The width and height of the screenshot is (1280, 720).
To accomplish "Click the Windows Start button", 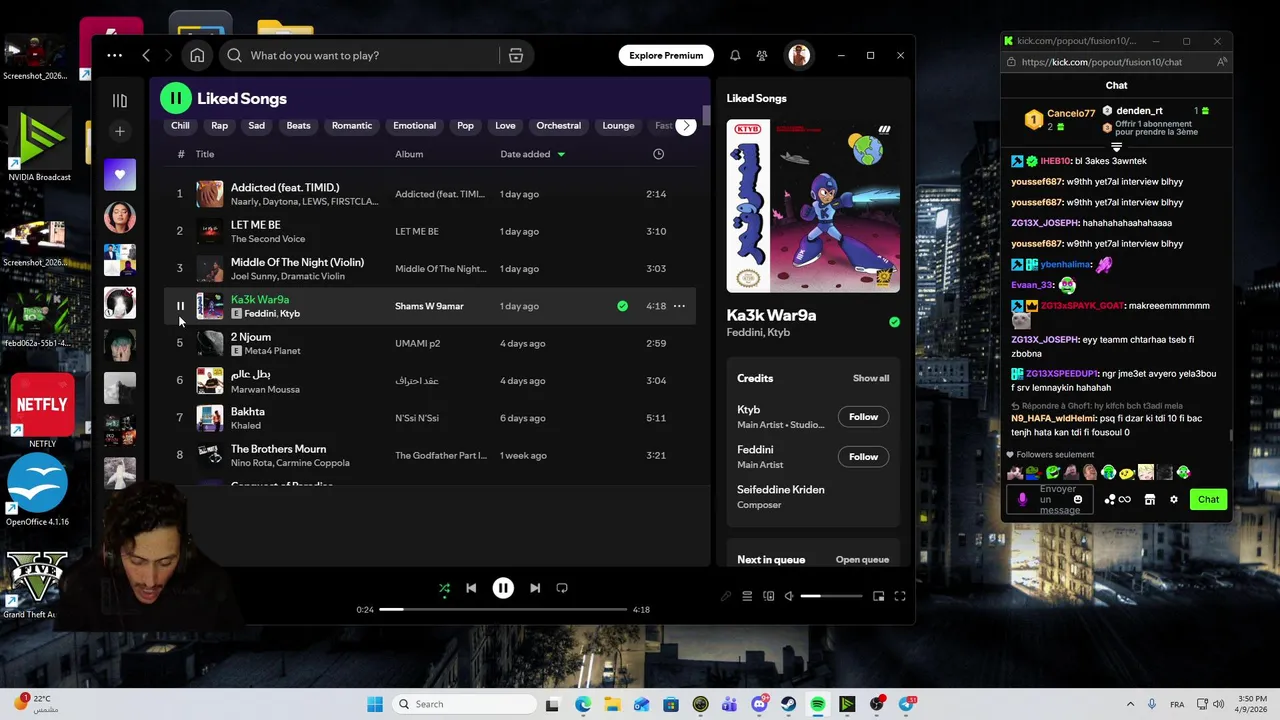I will tap(375, 704).
